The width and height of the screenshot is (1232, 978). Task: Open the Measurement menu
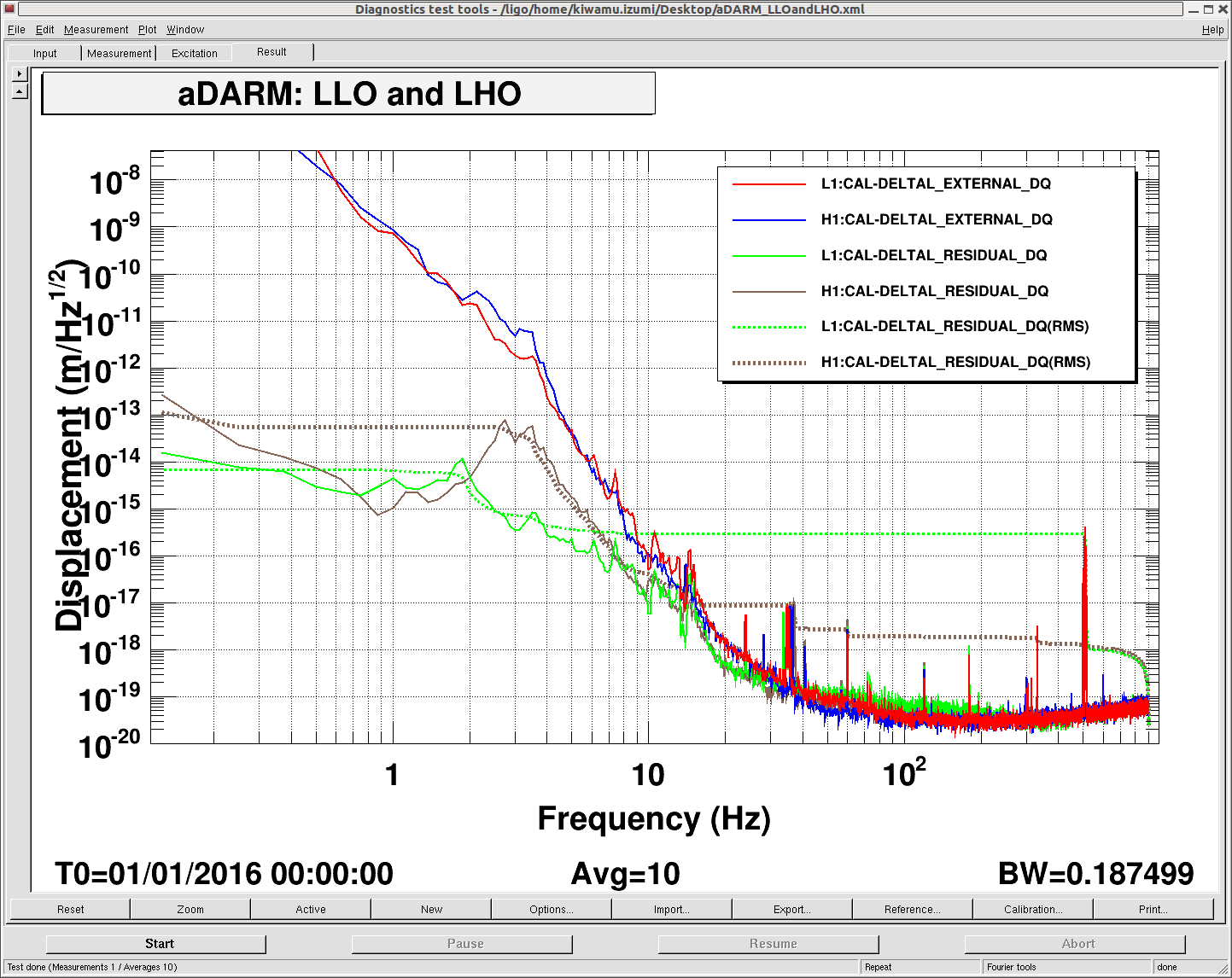tap(96, 29)
